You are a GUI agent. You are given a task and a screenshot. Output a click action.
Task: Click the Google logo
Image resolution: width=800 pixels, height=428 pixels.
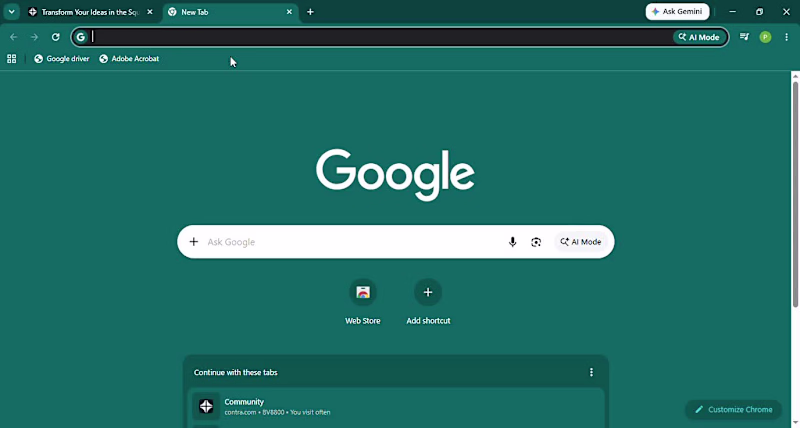point(395,174)
